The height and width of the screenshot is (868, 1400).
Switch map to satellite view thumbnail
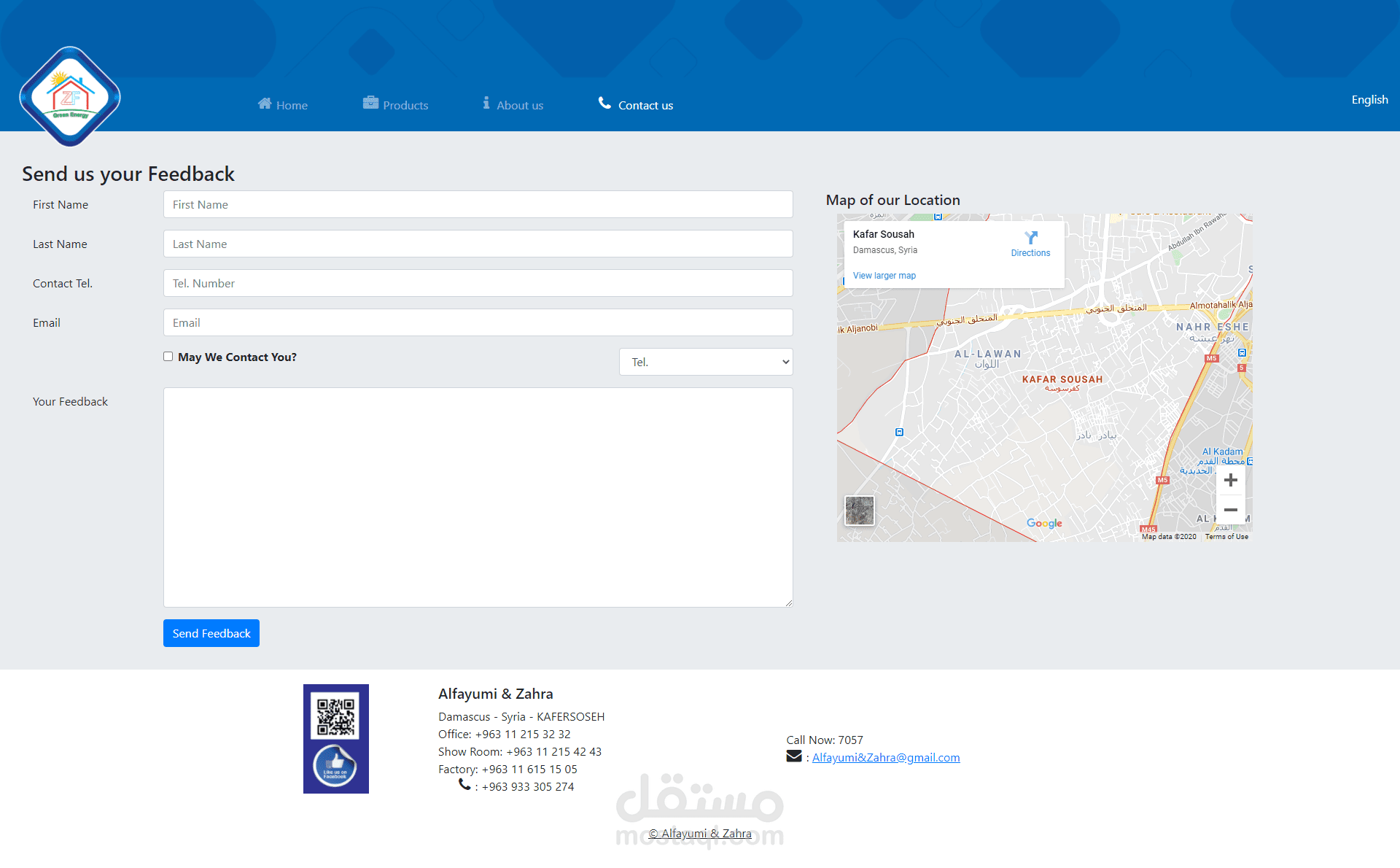(859, 511)
